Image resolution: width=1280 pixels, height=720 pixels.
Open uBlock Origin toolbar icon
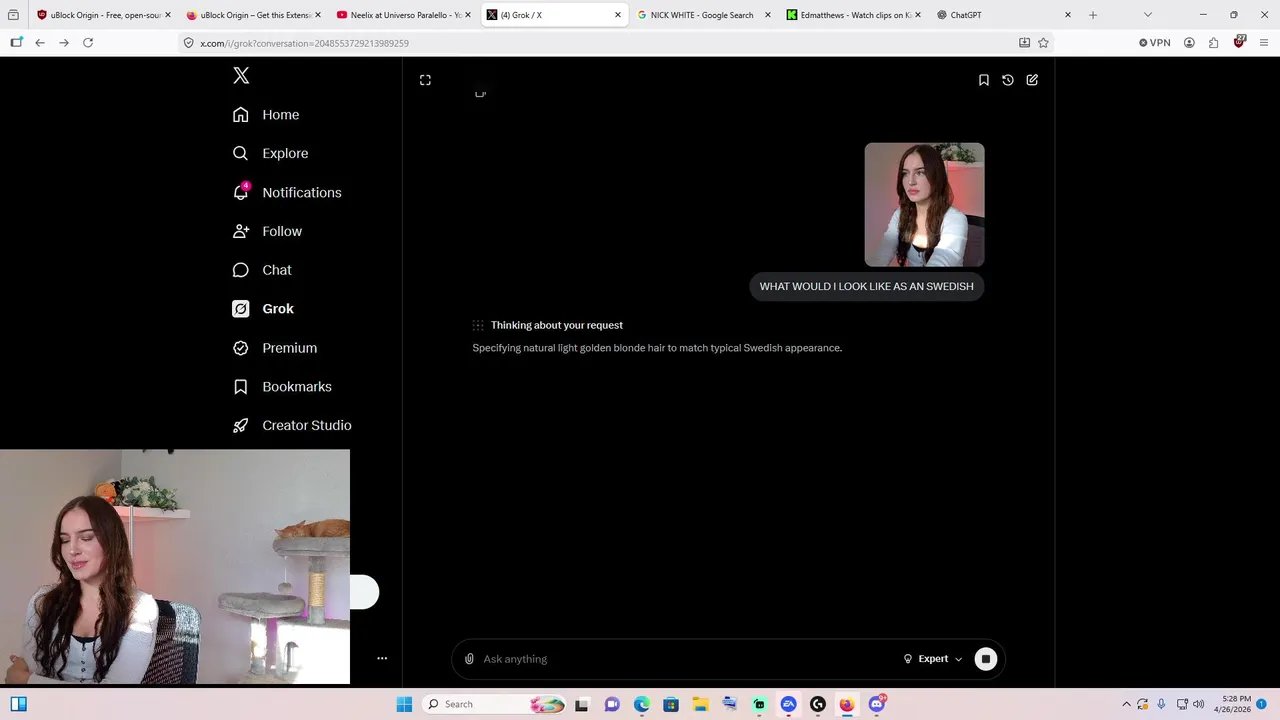coord(1239,42)
